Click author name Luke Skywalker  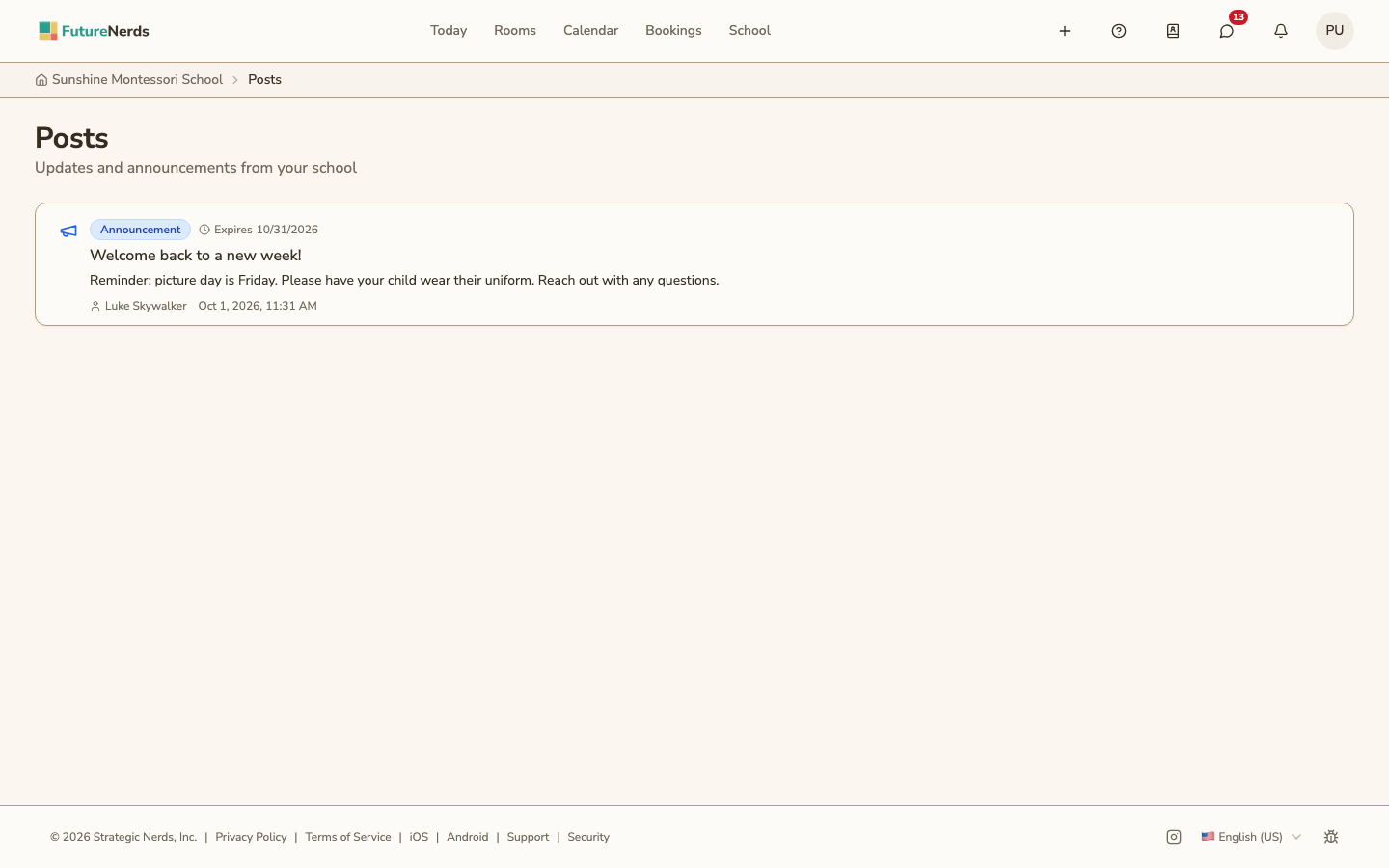[146, 306]
